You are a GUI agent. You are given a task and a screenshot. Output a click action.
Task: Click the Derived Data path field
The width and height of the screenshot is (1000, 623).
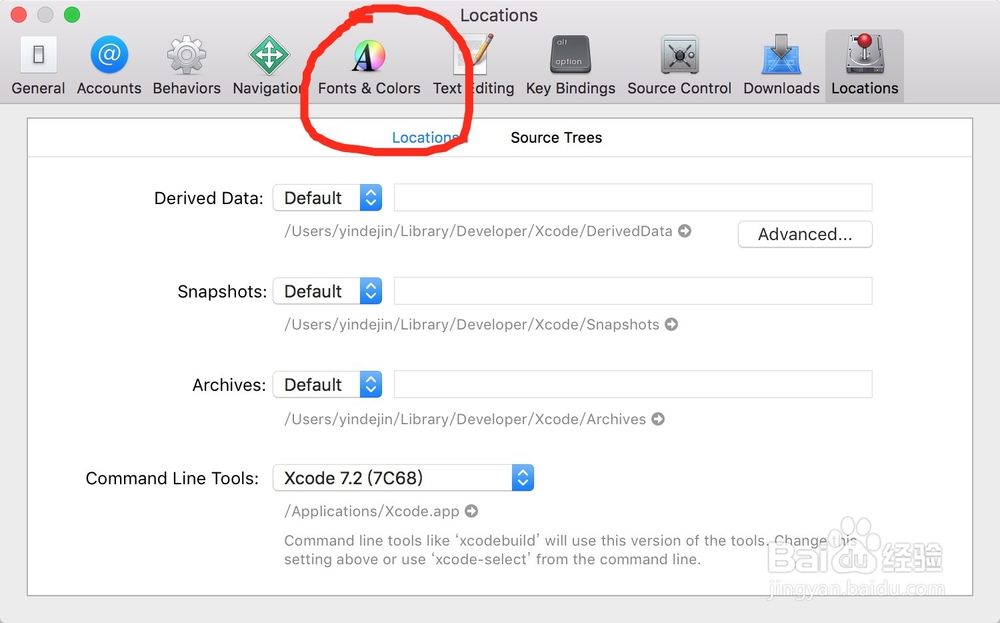tap(633, 198)
